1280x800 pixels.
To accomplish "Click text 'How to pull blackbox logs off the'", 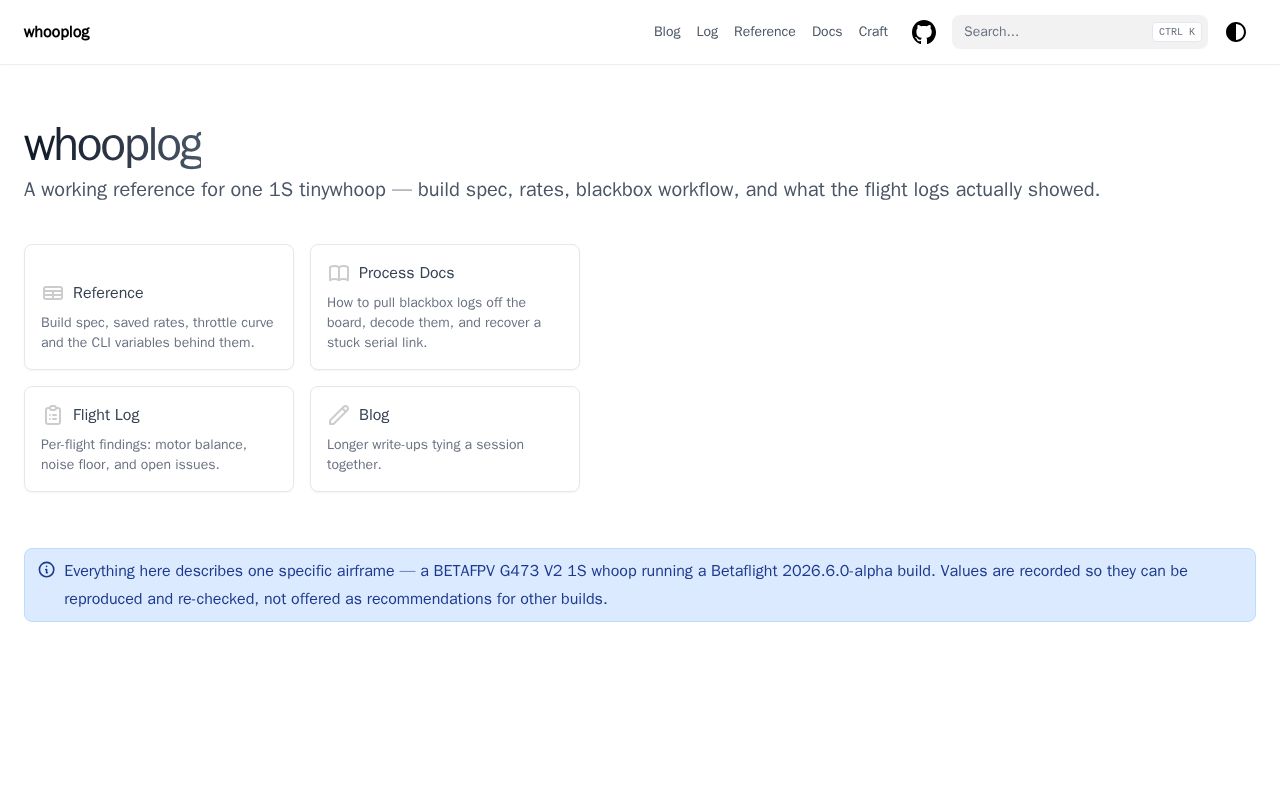I will pos(426,303).
